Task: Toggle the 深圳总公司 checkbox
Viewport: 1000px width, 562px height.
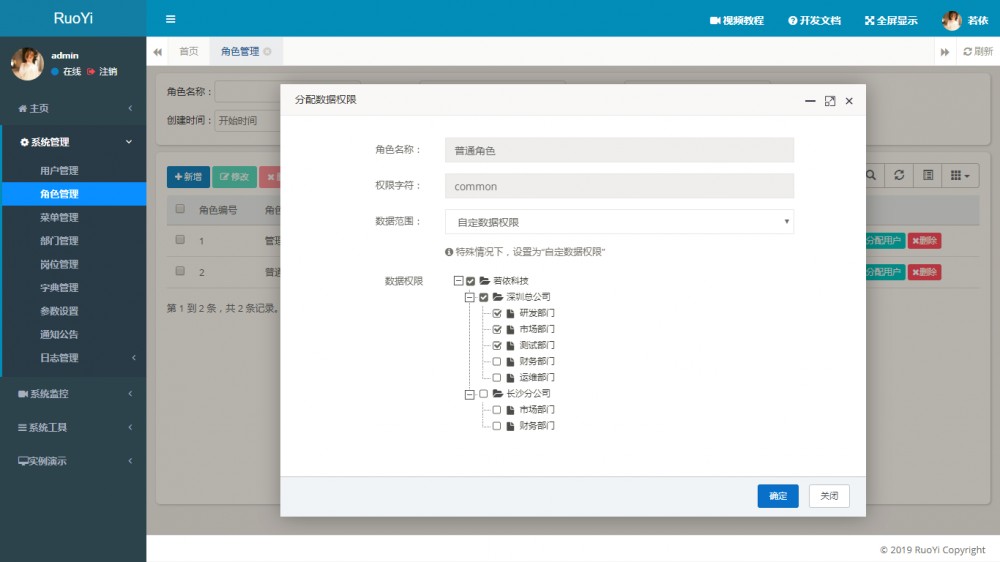Action: (x=483, y=297)
